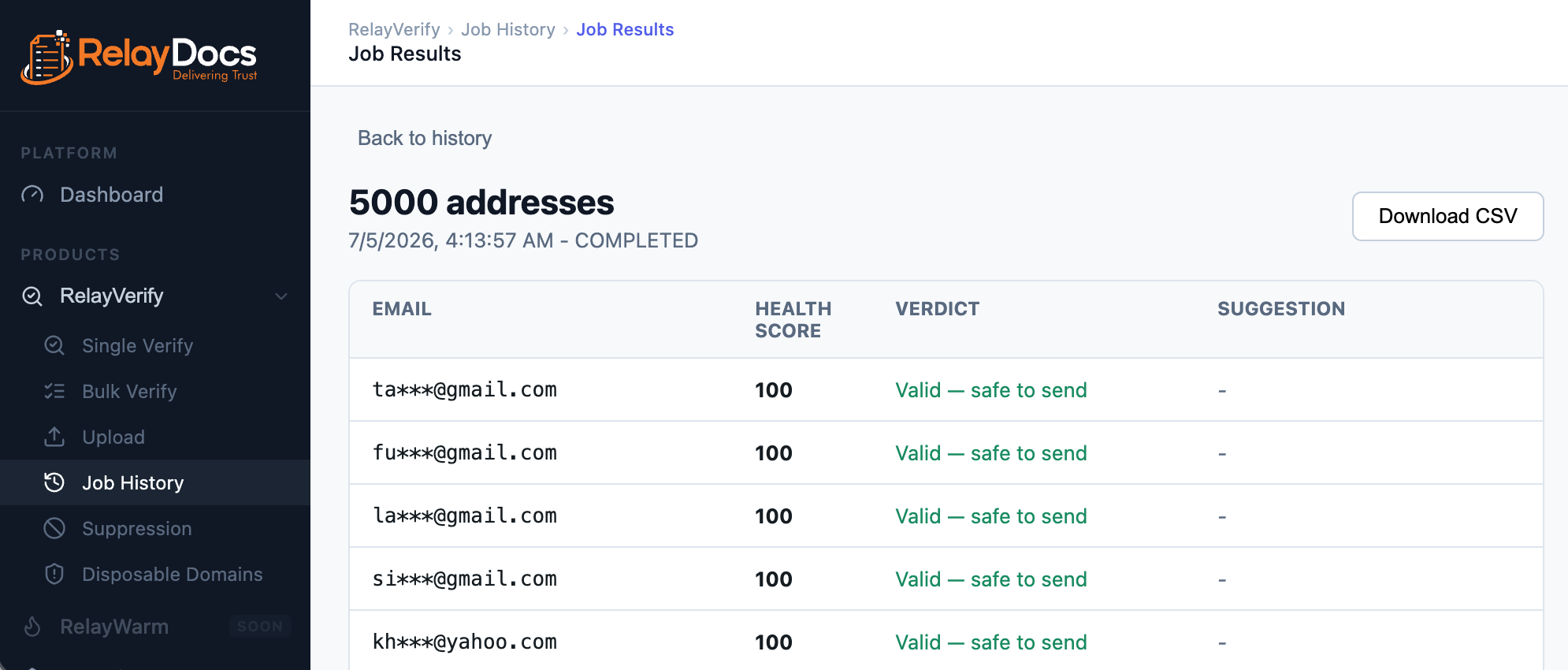The image size is (1568, 670).
Task: Click the Suppression ban icon
Action: [54, 528]
